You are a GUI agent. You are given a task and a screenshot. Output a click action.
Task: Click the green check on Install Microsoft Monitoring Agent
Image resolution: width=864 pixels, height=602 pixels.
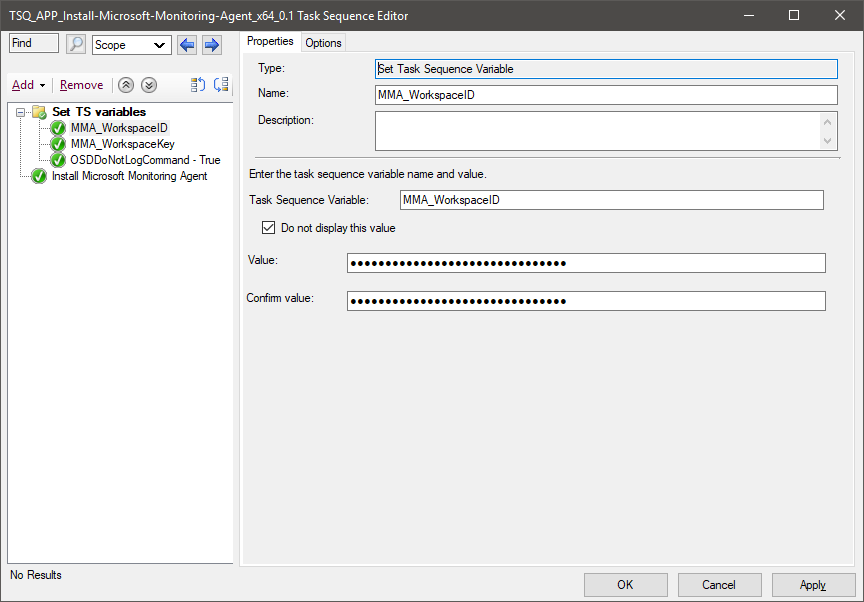(38, 176)
